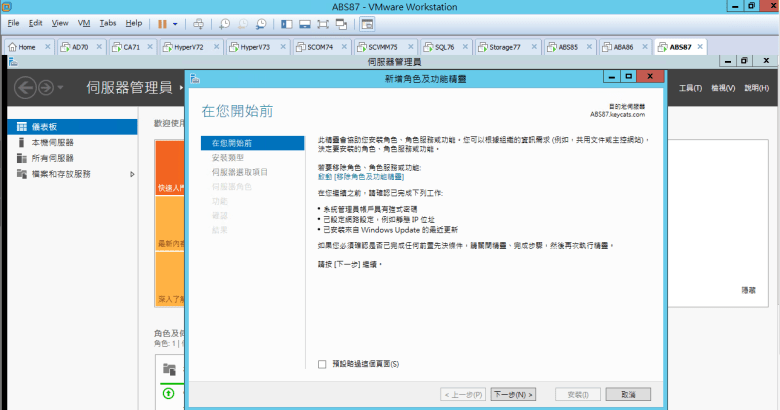Click the VMware pause (suspend) icon

(163, 22)
